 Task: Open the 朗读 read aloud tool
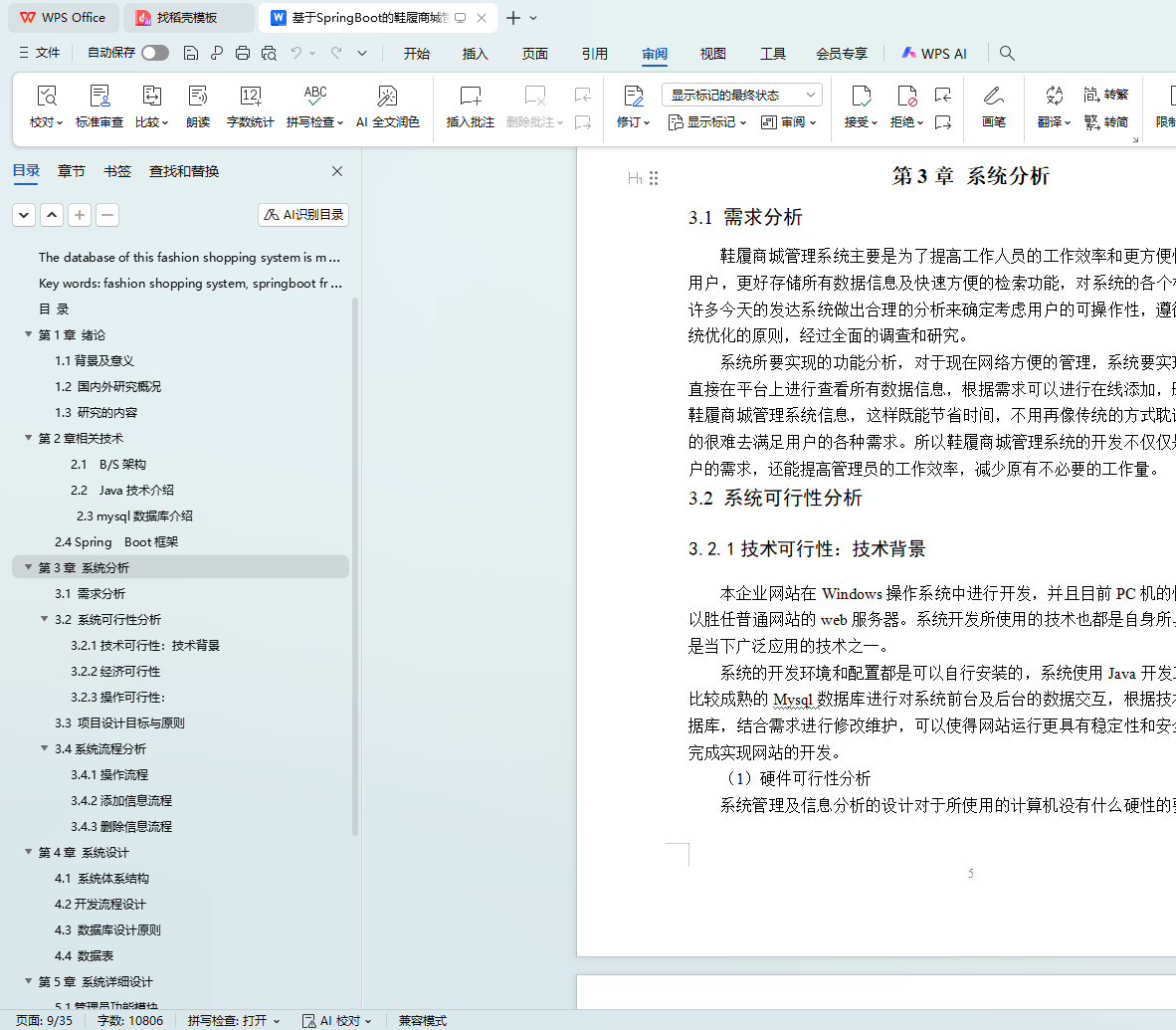click(198, 97)
